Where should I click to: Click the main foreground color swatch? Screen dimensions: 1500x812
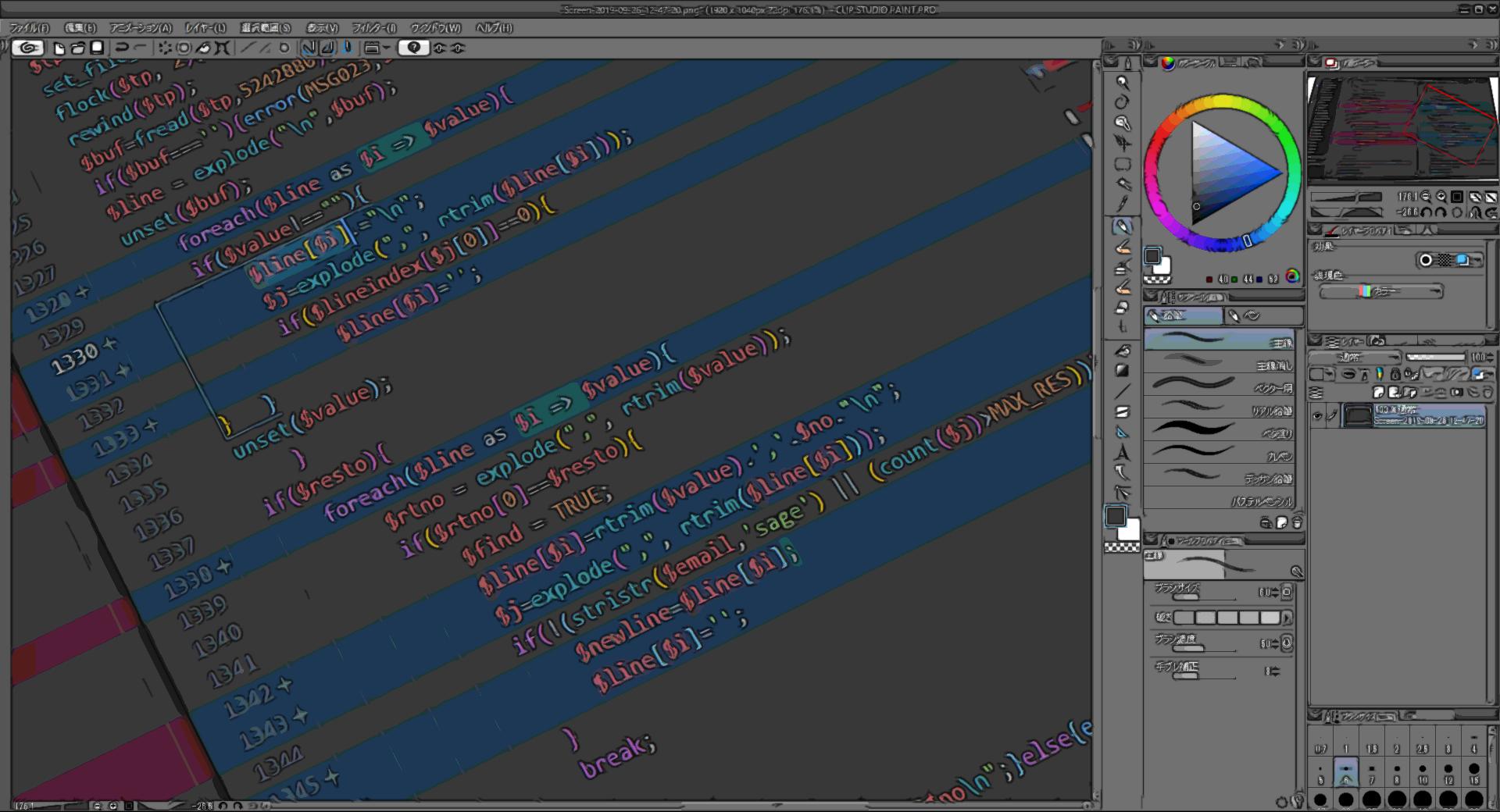click(1115, 515)
